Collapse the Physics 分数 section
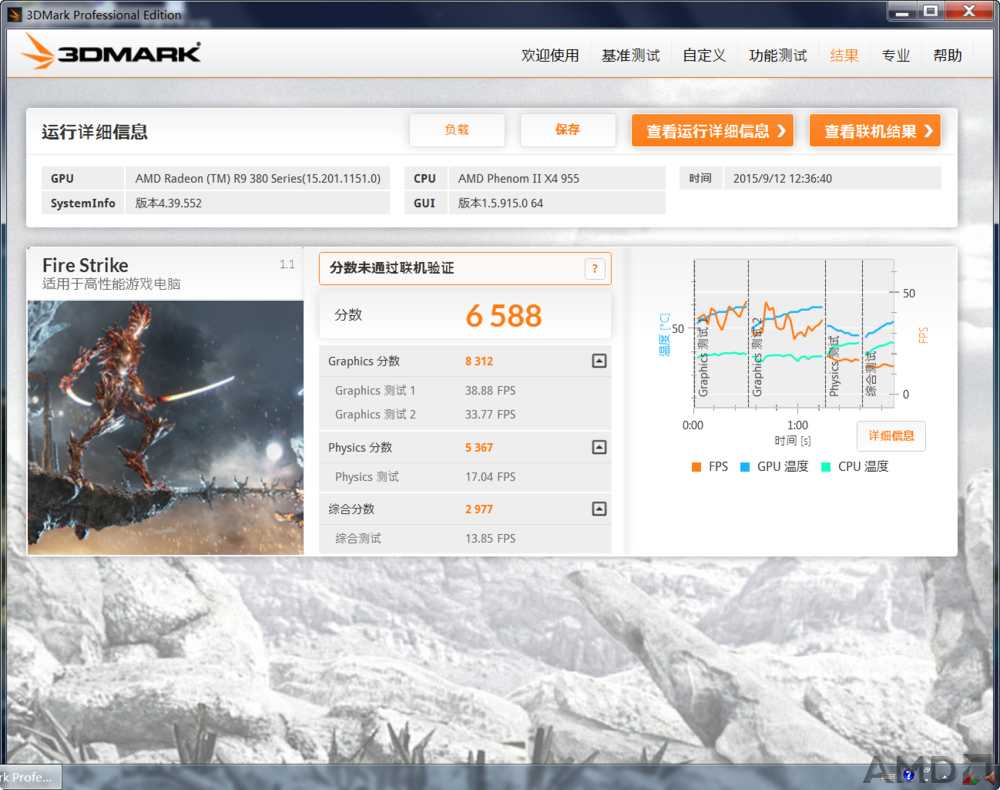This screenshot has height=790, width=1000. (x=599, y=448)
